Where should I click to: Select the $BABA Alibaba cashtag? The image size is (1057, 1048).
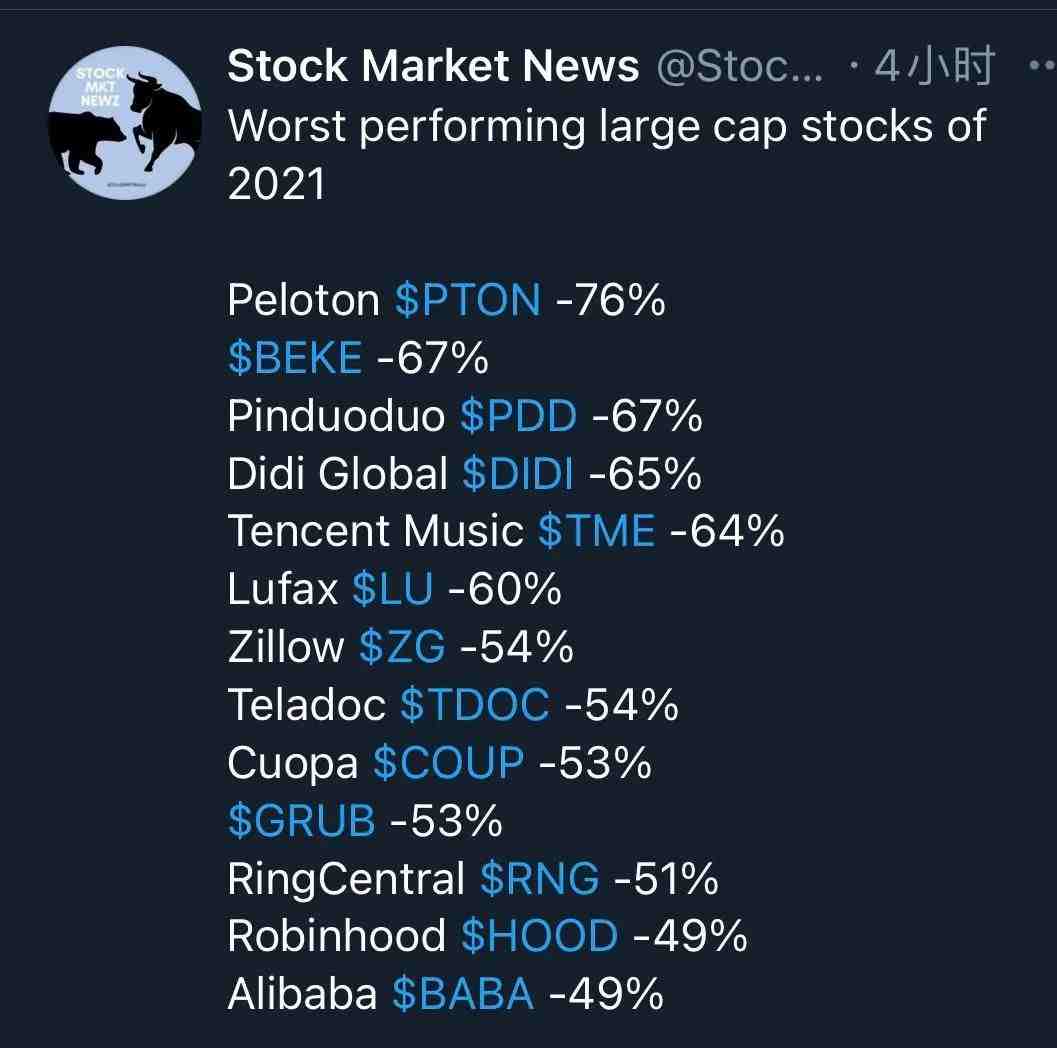[x=463, y=994]
